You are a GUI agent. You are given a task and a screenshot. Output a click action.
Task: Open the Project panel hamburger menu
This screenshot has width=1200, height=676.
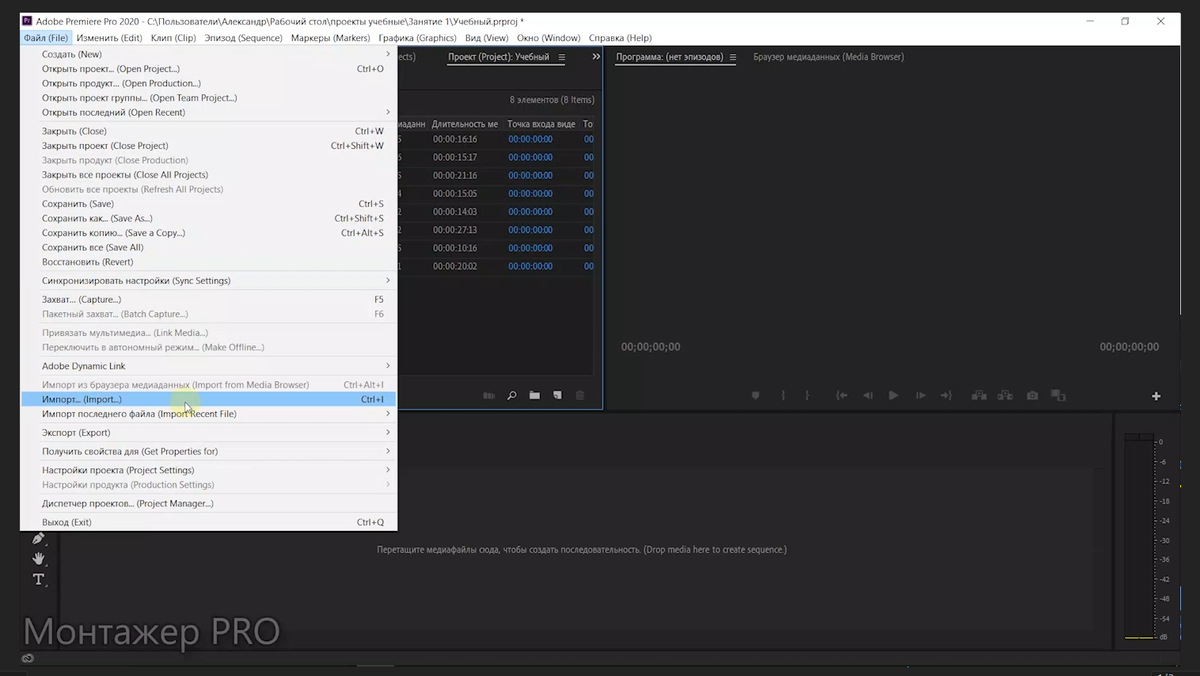(561, 57)
